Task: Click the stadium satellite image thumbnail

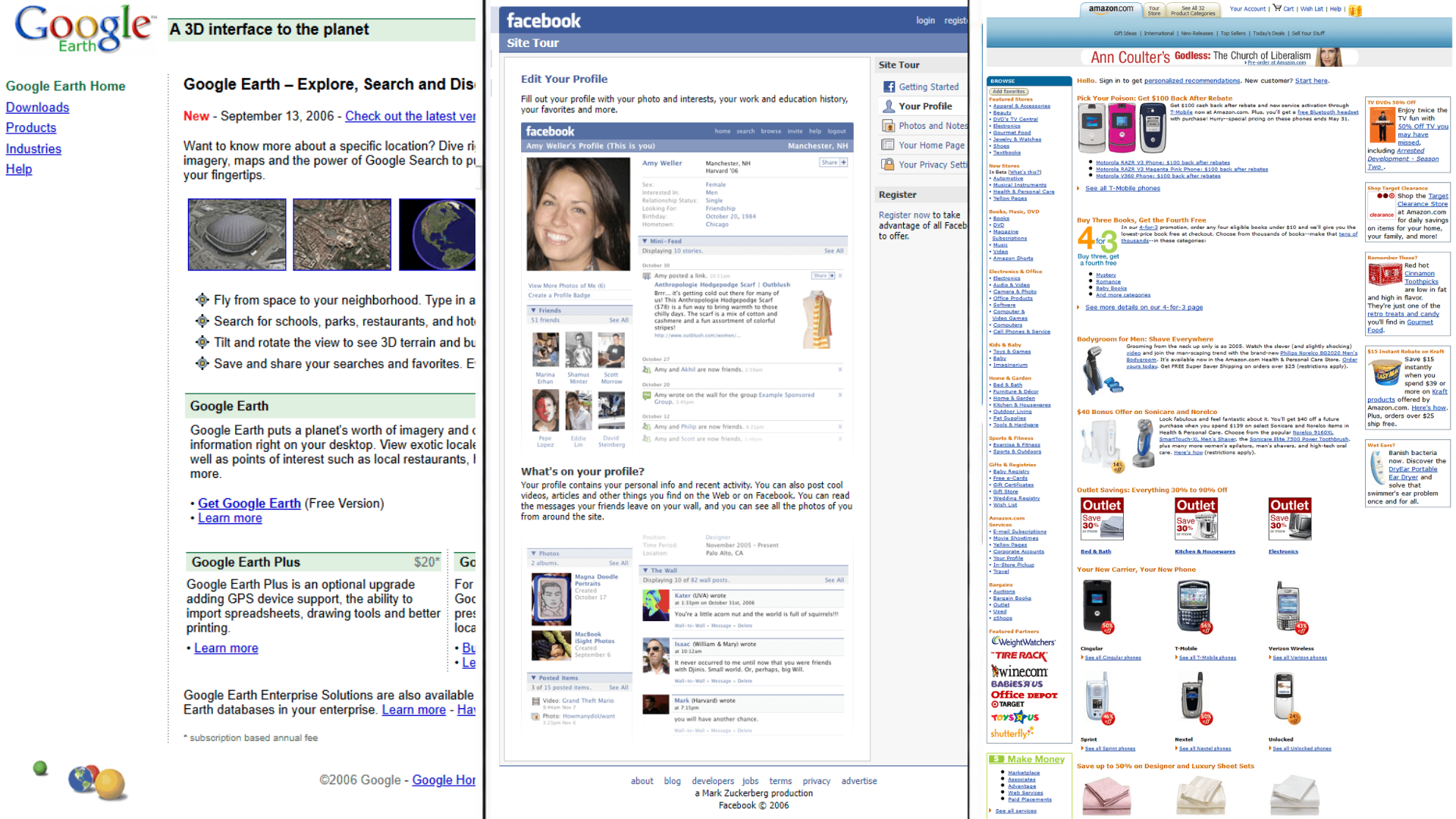Action: coord(237,234)
